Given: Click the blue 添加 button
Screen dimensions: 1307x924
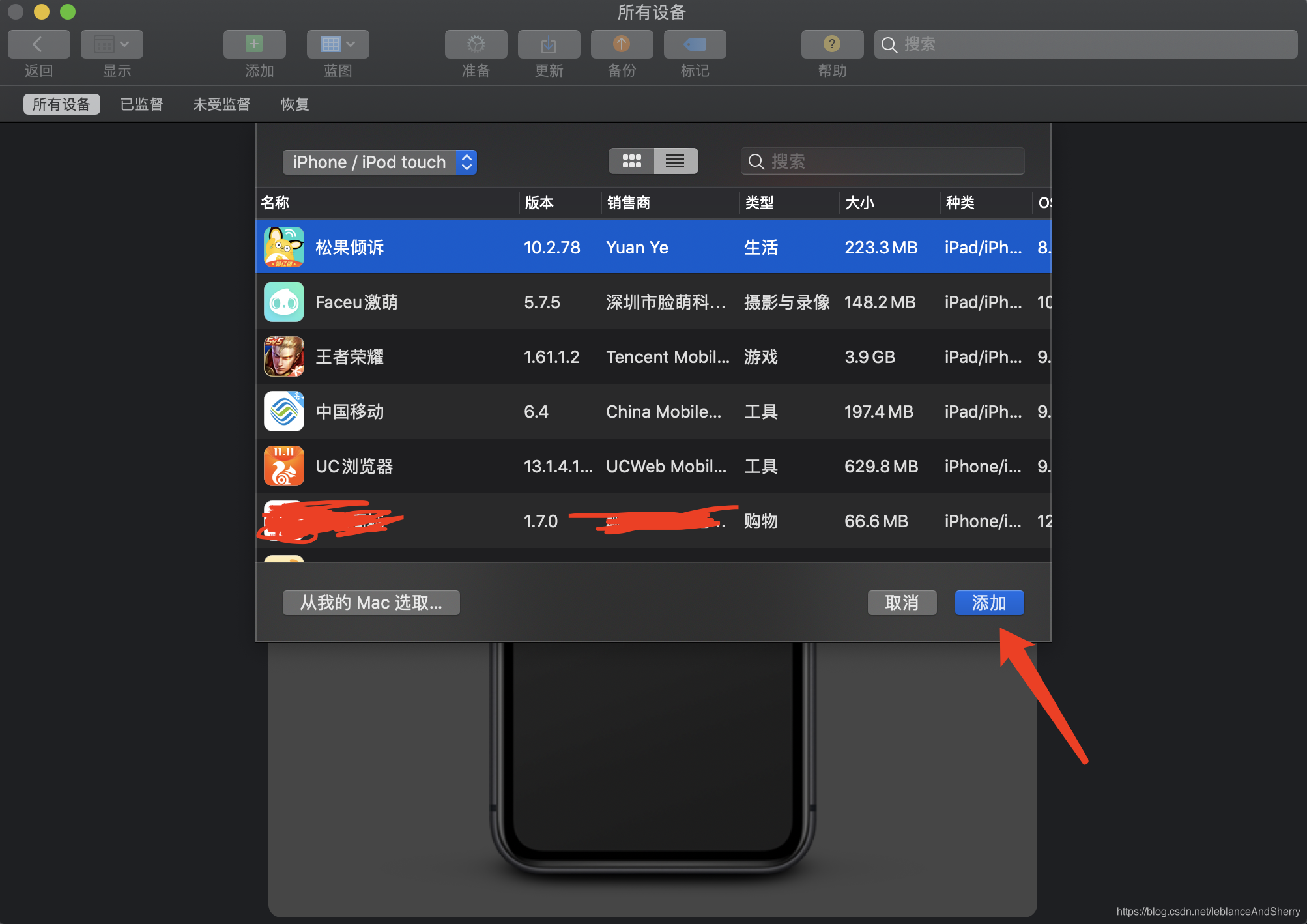Looking at the screenshot, I should click(x=988, y=603).
